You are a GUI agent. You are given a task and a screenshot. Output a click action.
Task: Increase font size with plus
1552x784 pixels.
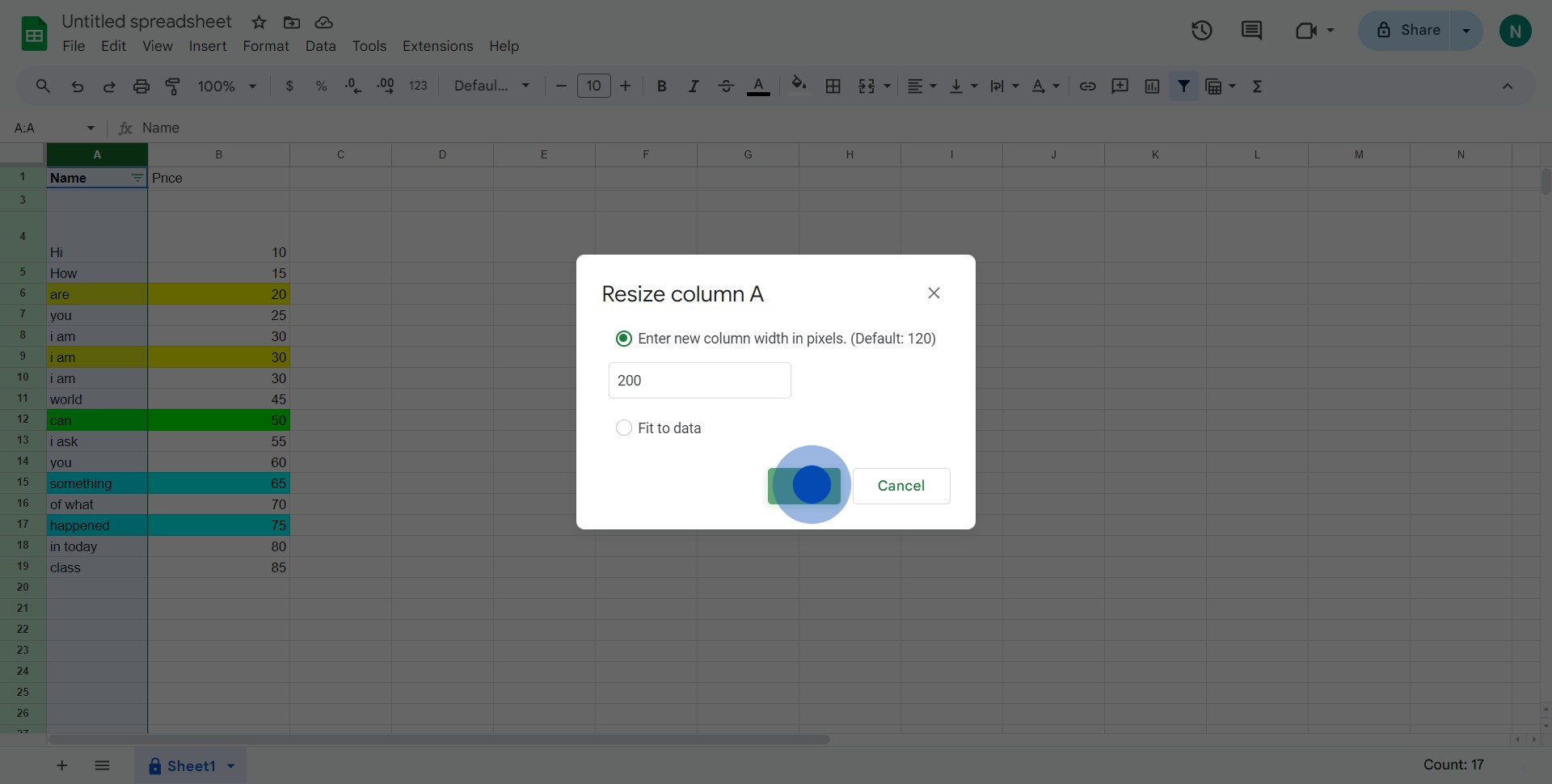625,86
